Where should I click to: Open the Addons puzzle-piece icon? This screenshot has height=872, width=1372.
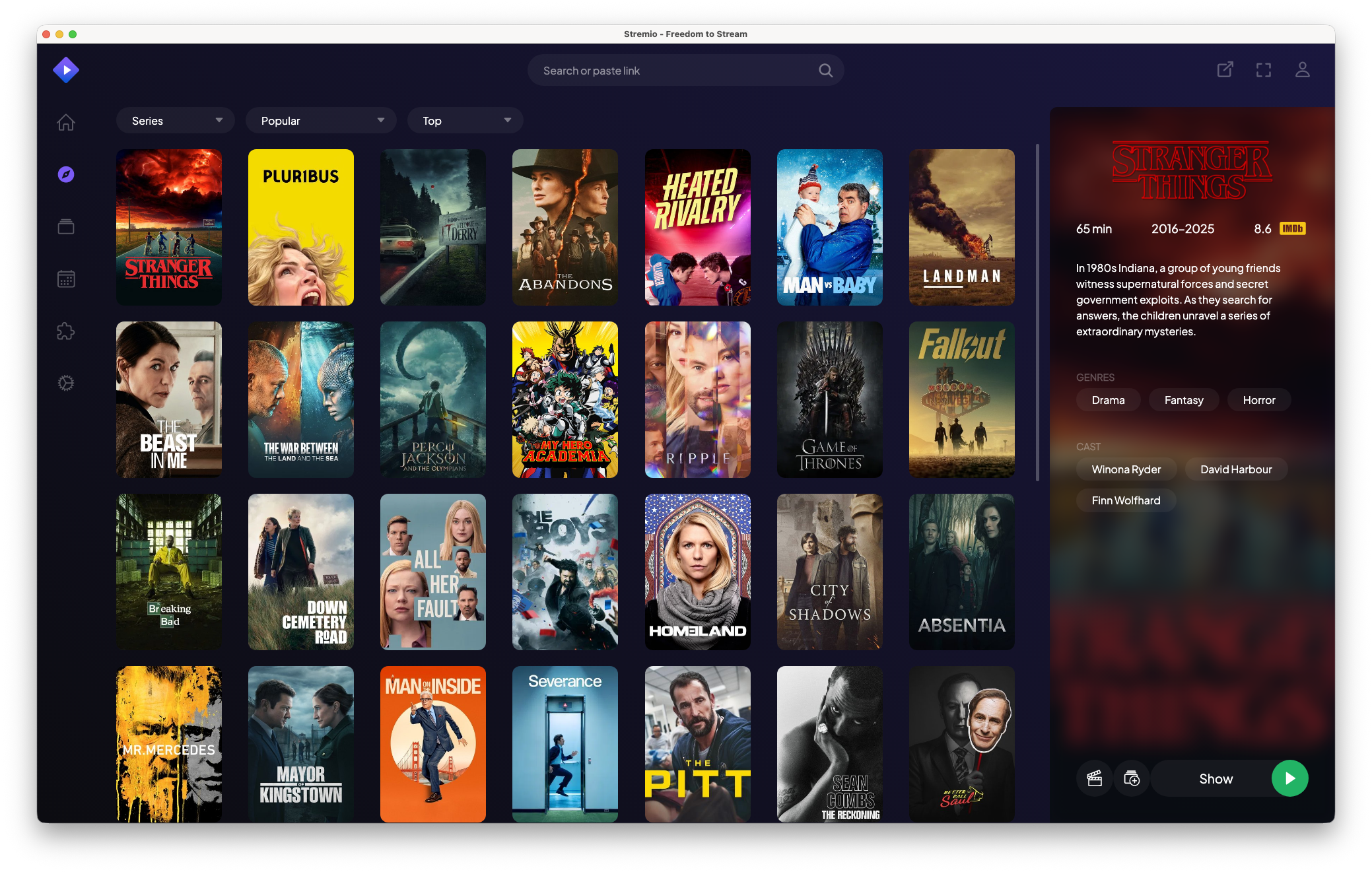coord(66,331)
